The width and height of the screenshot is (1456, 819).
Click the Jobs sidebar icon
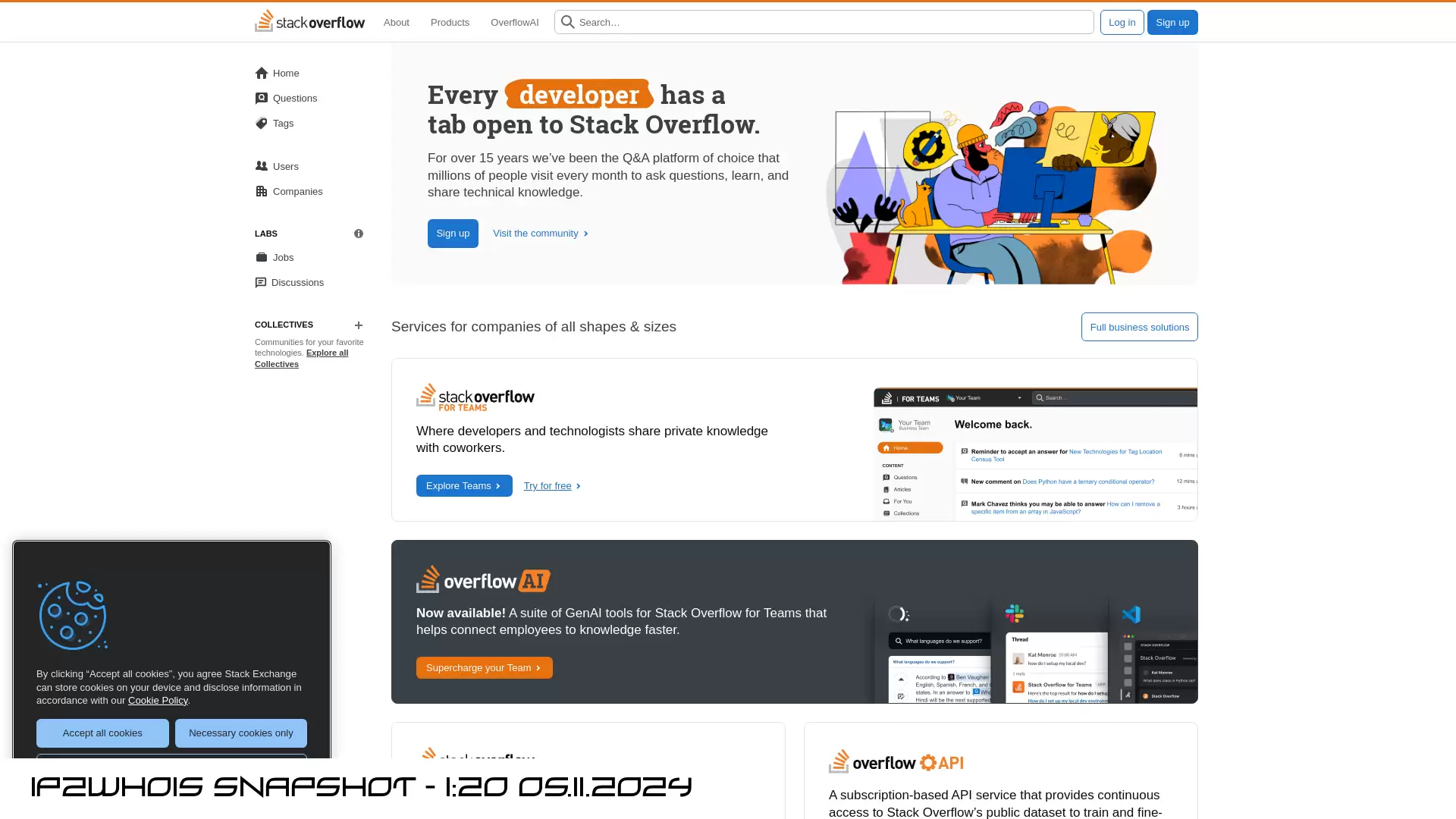[261, 257]
